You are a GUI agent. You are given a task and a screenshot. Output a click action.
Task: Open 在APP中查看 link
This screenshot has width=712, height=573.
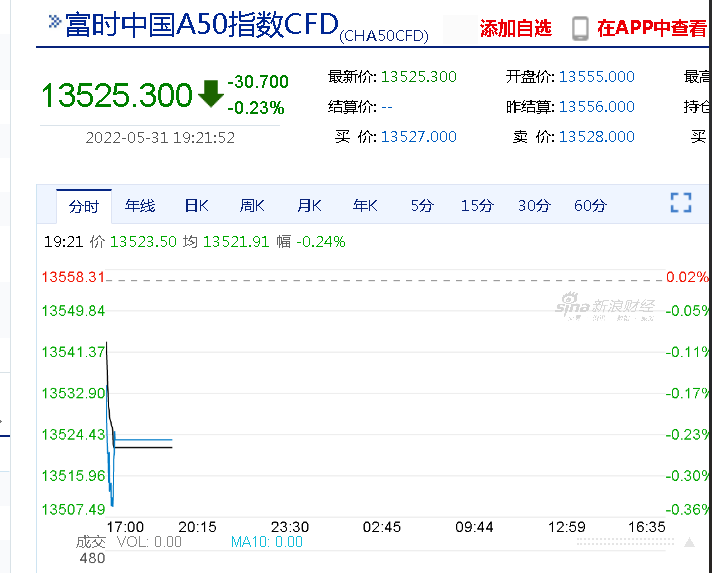[652, 28]
